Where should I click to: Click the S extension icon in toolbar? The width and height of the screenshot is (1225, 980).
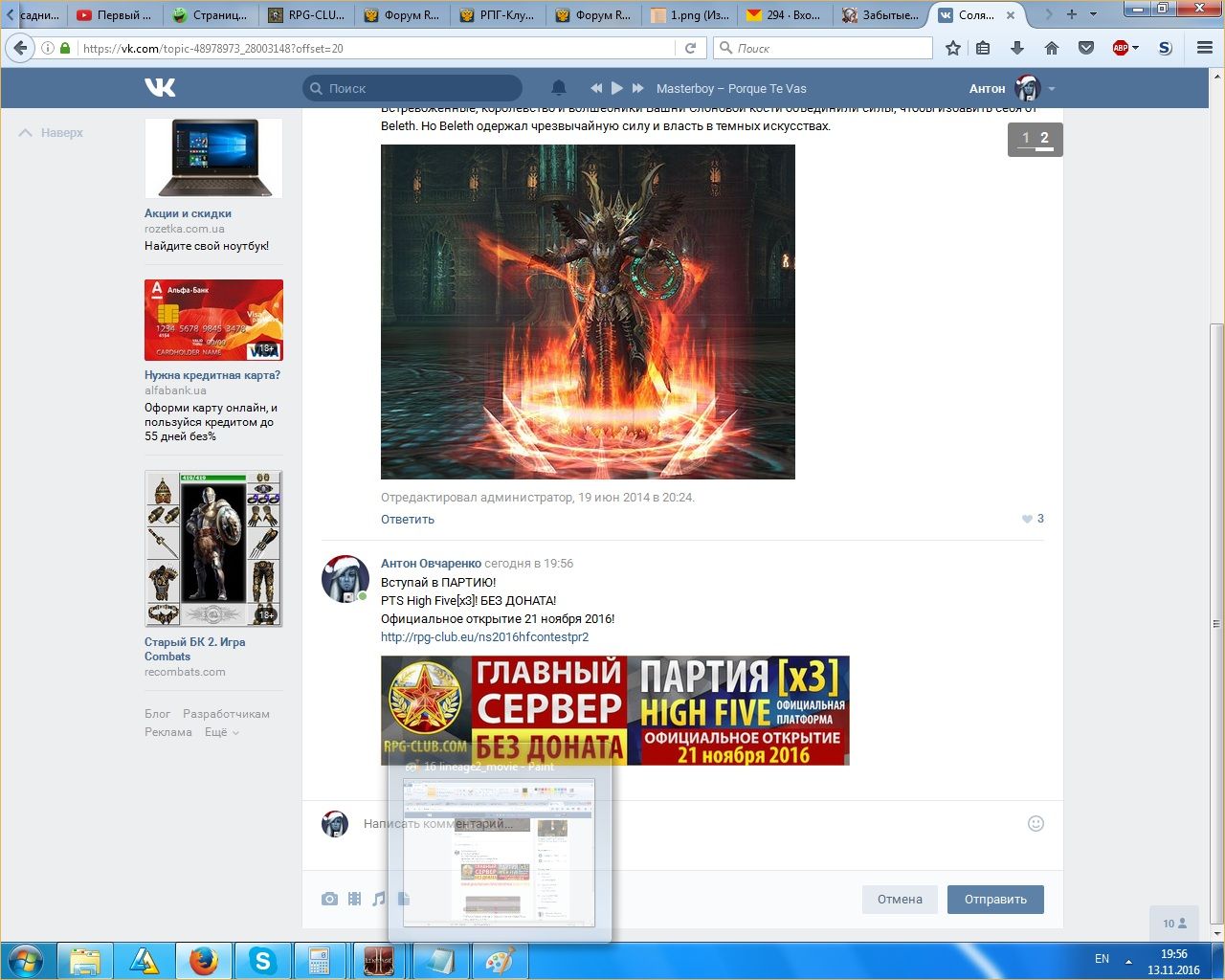[1165, 48]
